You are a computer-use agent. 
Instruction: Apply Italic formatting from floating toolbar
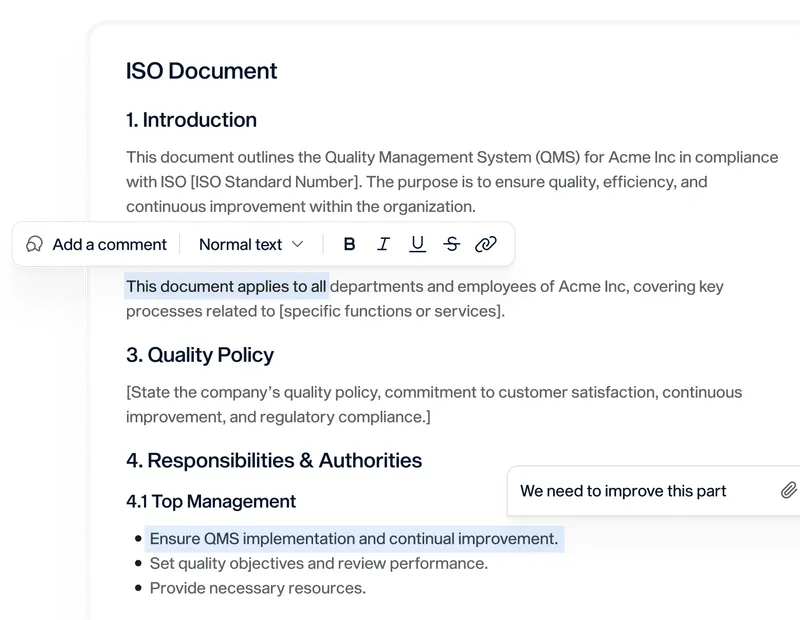383,244
